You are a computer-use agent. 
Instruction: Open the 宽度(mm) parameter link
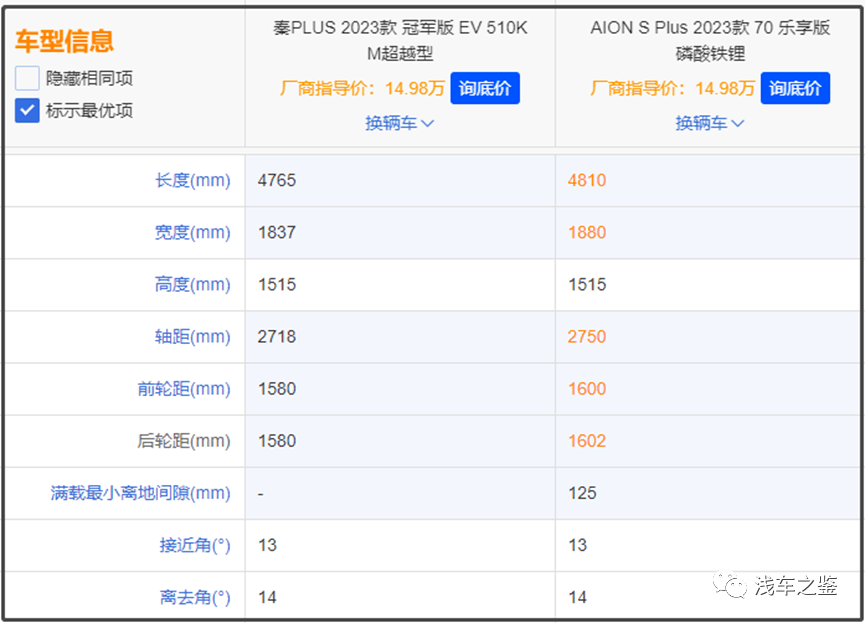(x=193, y=232)
